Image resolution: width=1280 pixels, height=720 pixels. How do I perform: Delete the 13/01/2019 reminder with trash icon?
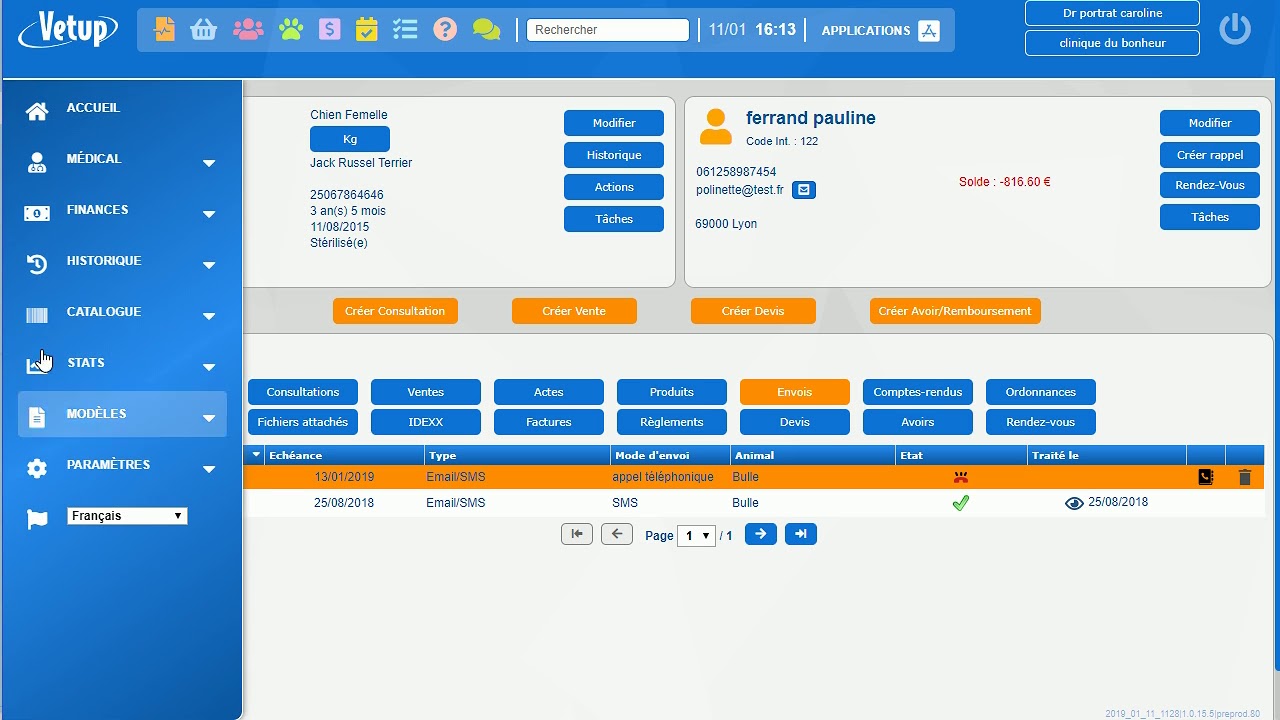(x=1244, y=478)
